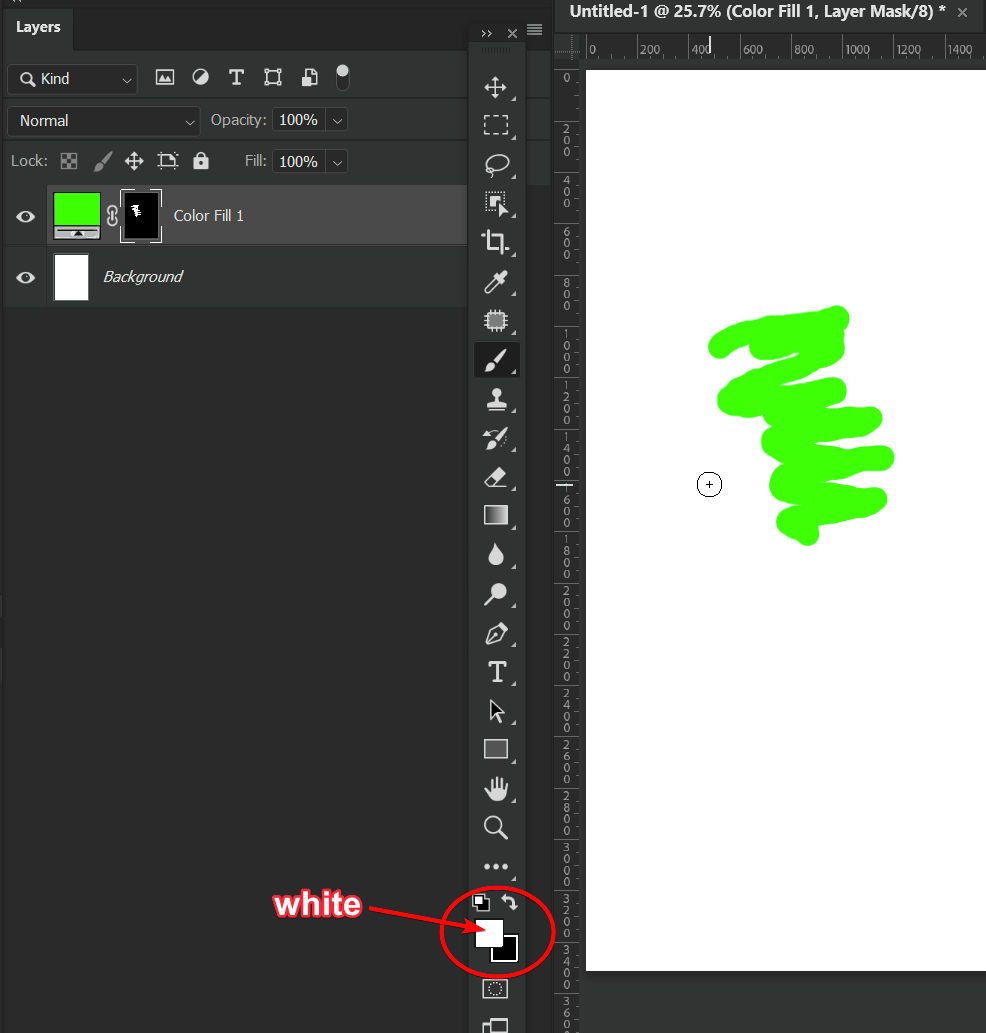Select the Eyedropper tool
This screenshot has width=986, height=1033.
click(x=497, y=281)
